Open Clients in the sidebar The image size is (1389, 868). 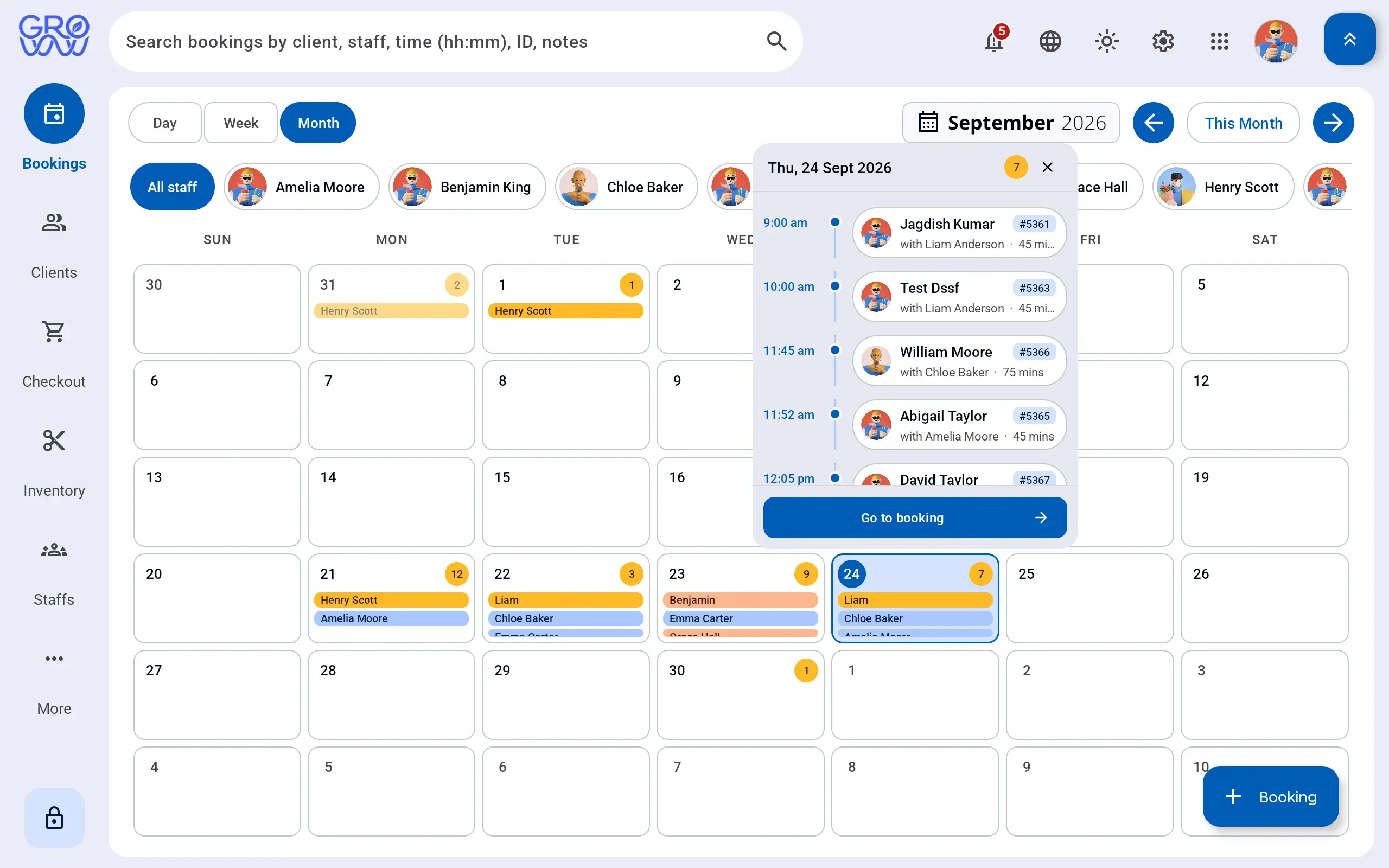tap(54, 247)
